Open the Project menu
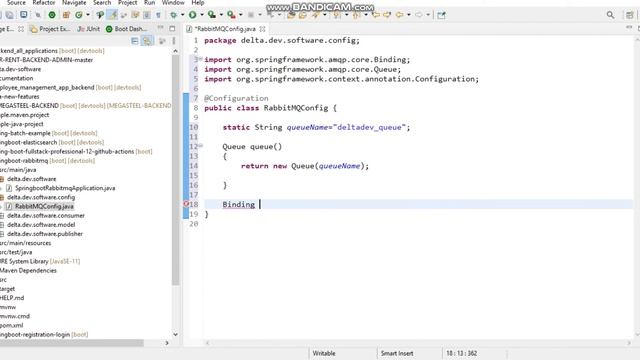The image size is (640, 360). pos(127,3)
